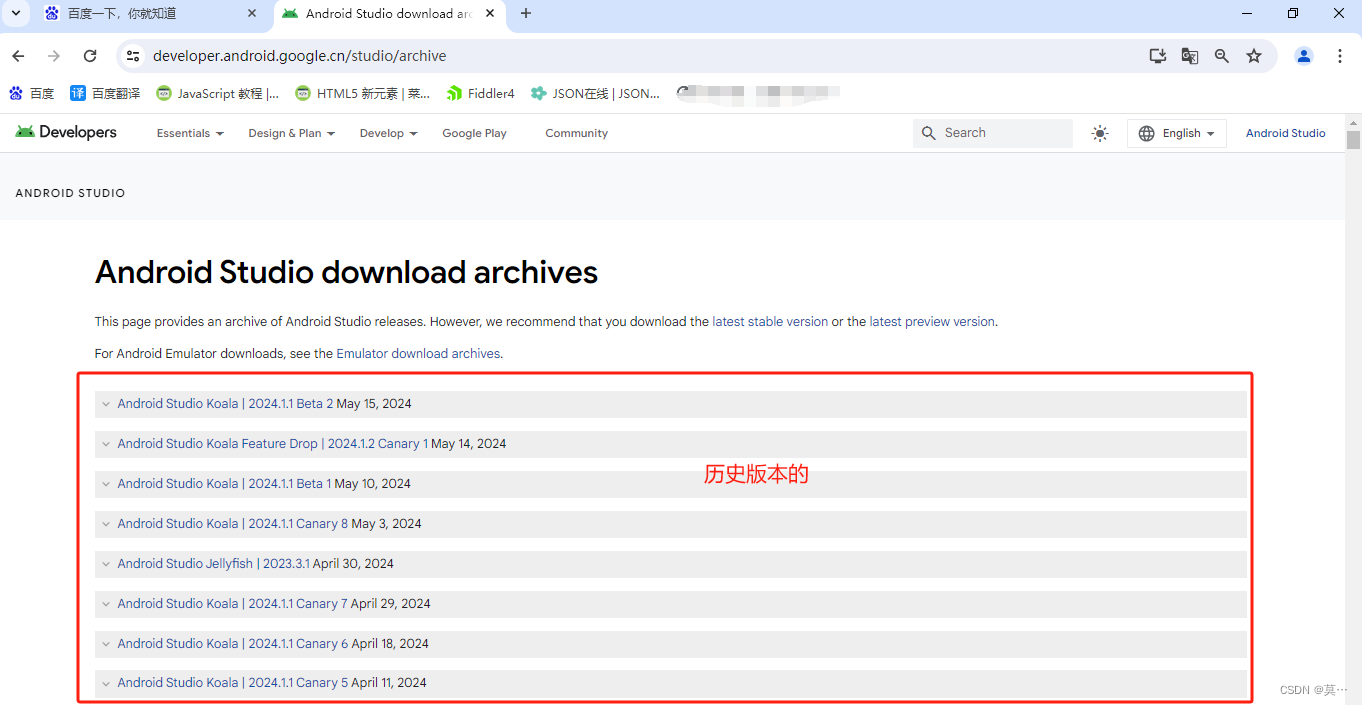Open the Design & Plan dropdown menu
1362x705 pixels.
(292, 133)
